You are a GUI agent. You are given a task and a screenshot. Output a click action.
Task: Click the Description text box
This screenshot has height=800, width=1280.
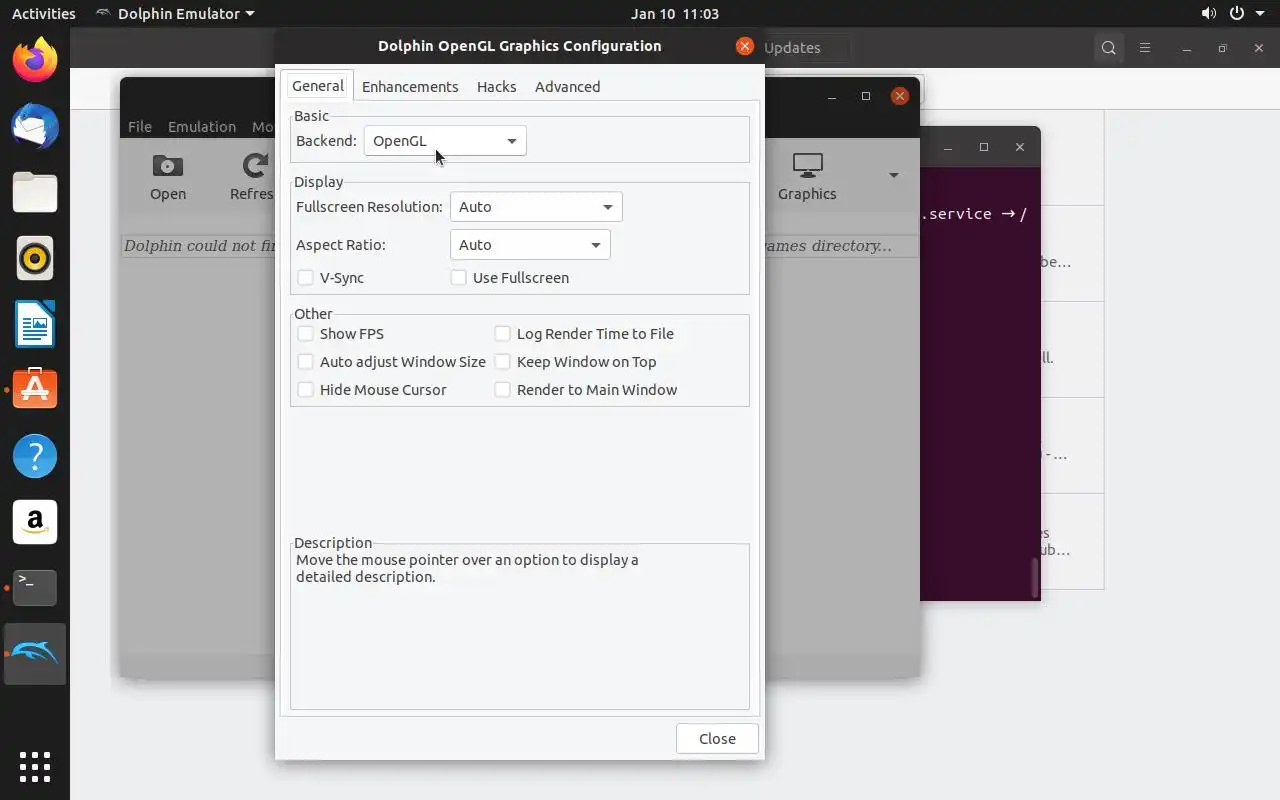[520, 626]
